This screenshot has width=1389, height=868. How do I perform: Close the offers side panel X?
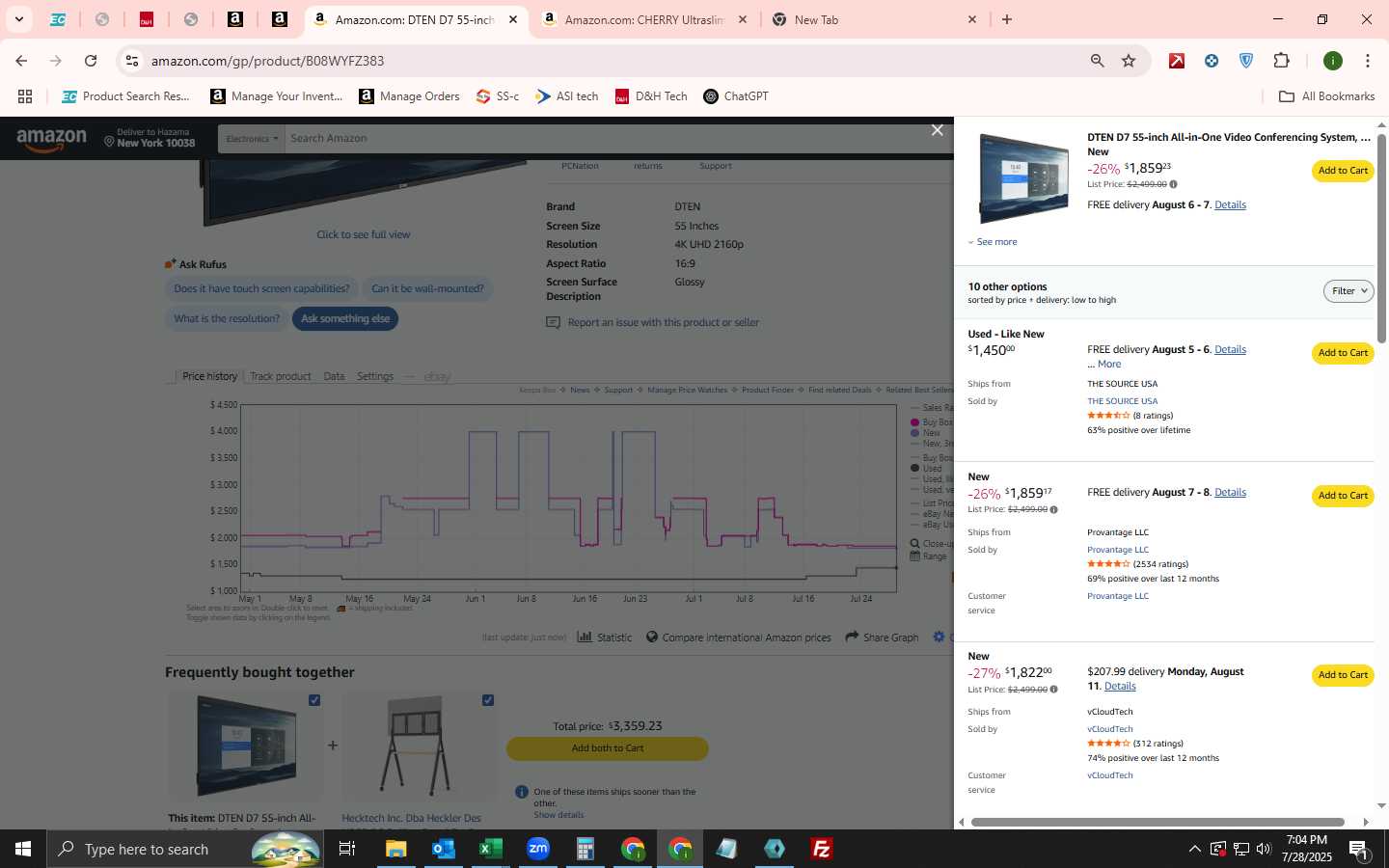tap(937, 130)
